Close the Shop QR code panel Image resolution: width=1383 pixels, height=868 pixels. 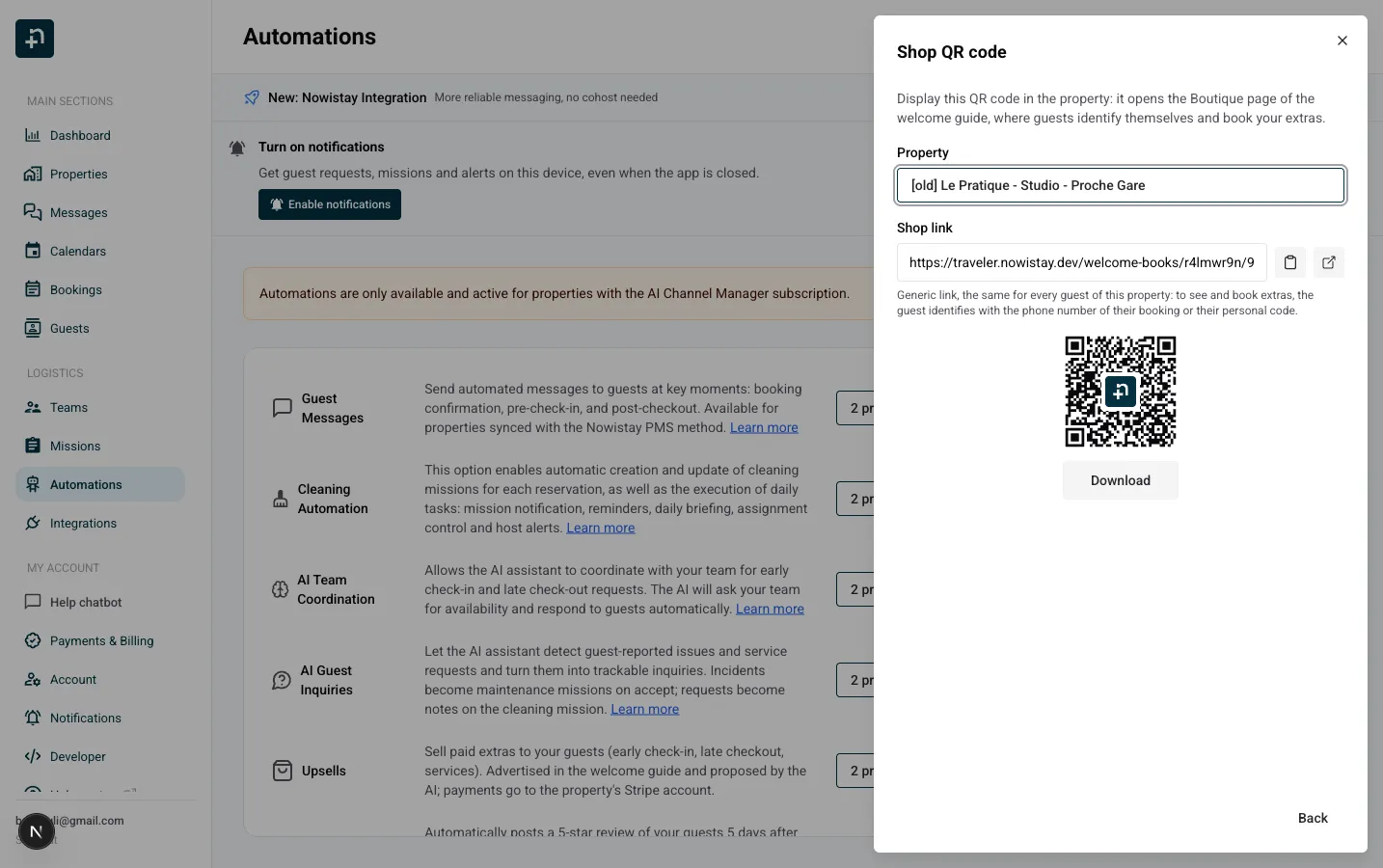1342,41
